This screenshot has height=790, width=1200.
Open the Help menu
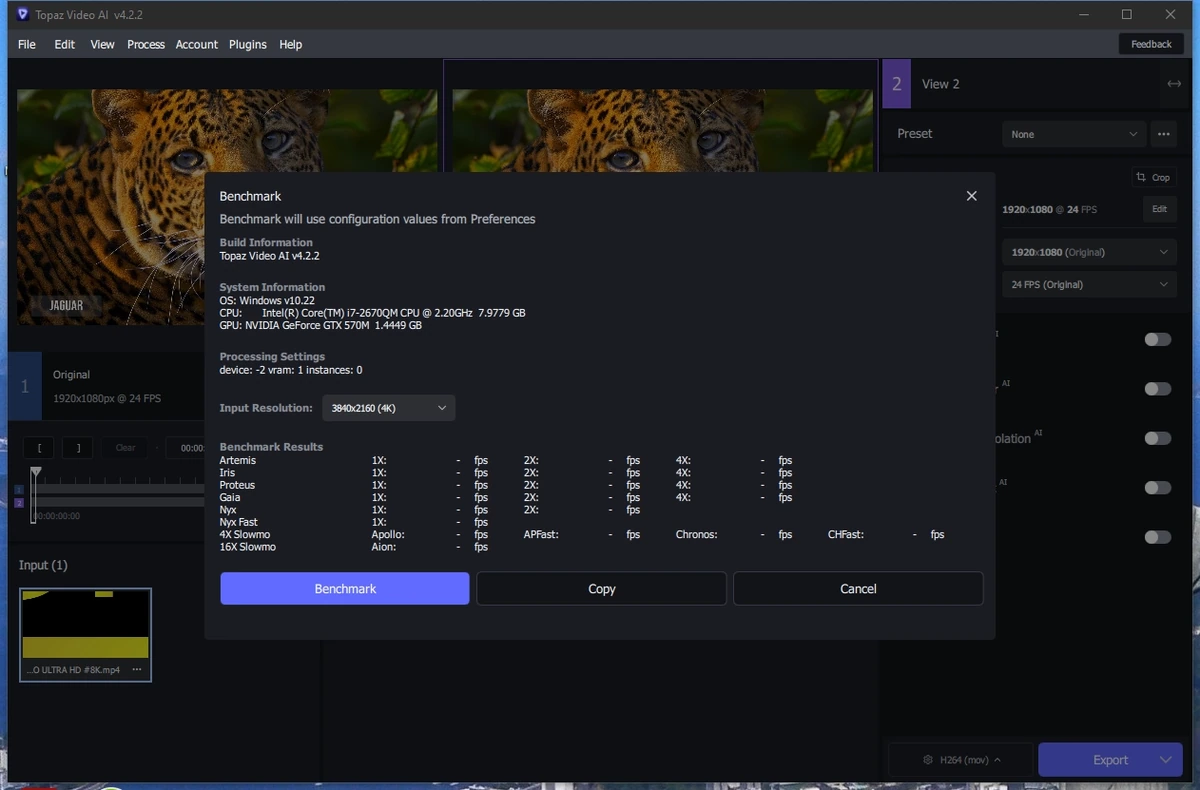tap(291, 44)
